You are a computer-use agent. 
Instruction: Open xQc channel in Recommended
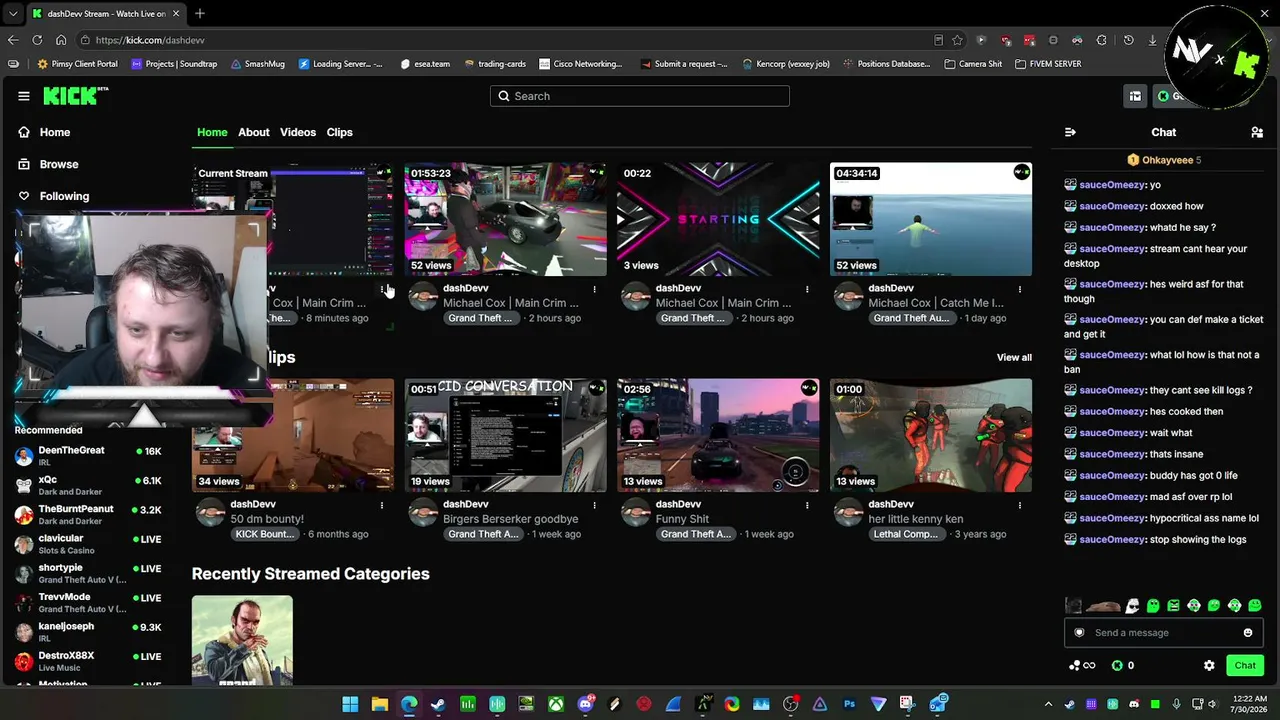pos(88,485)
